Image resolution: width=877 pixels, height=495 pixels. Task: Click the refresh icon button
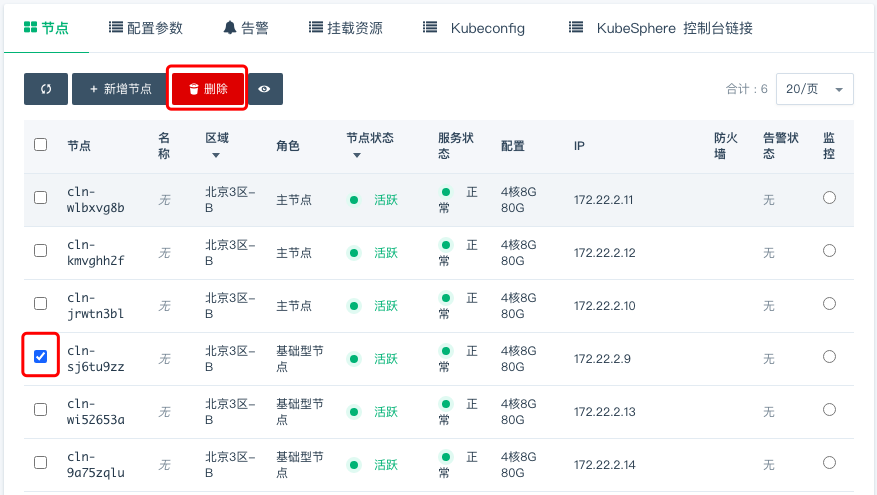click(x=46, y=89)
